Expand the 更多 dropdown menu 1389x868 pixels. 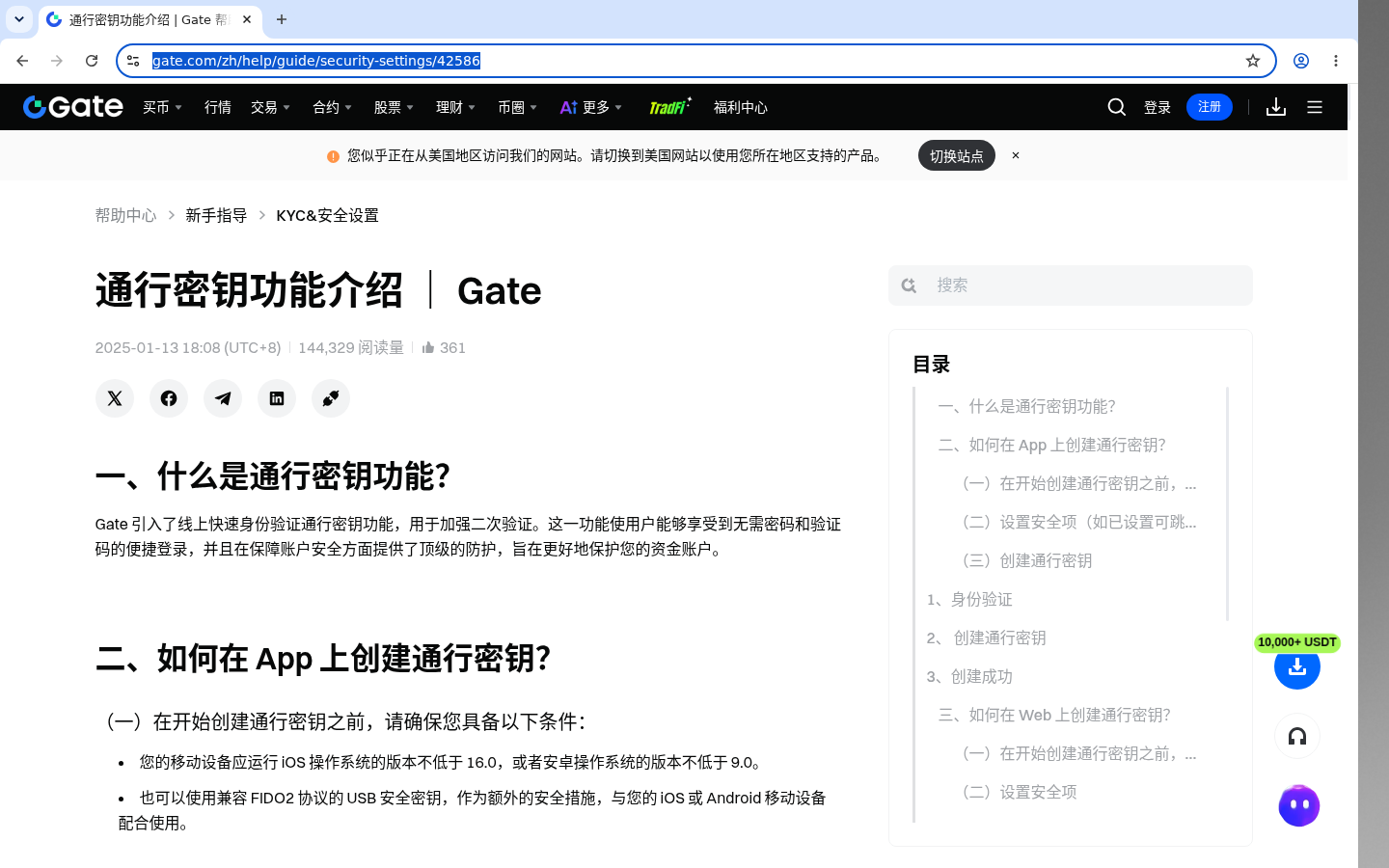click(591, 107)
